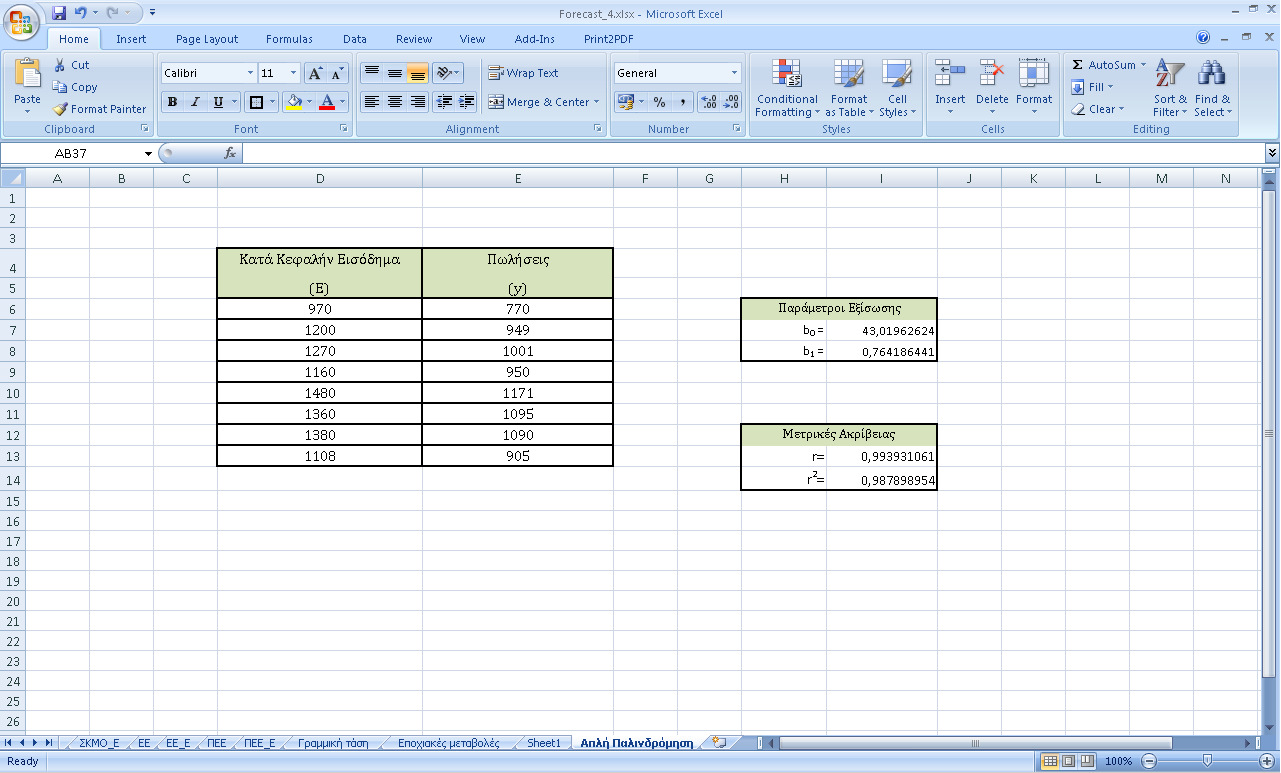
Task: Open the Number Format General dropdown
Action: (x=734, y=73)
